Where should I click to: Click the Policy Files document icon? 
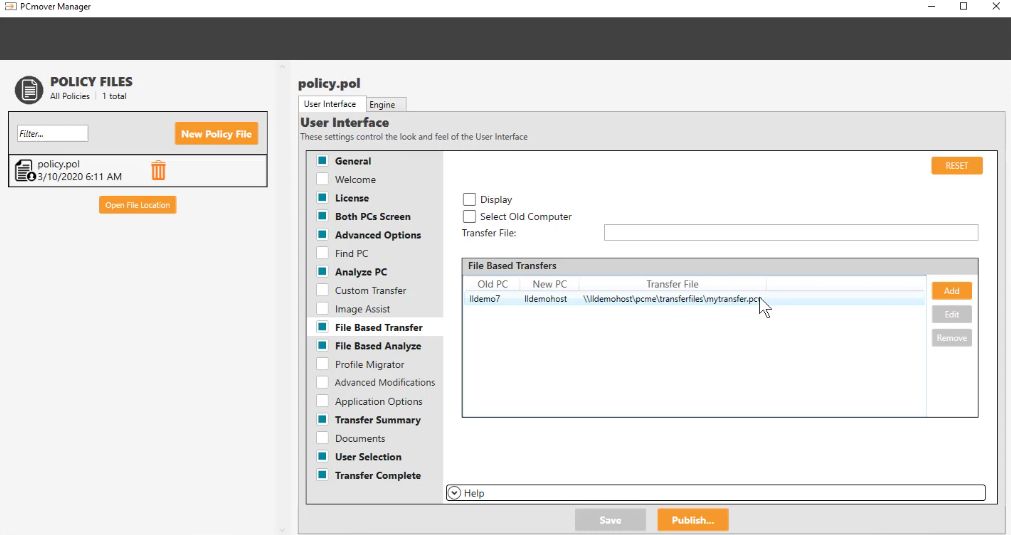tap(29, 90)
